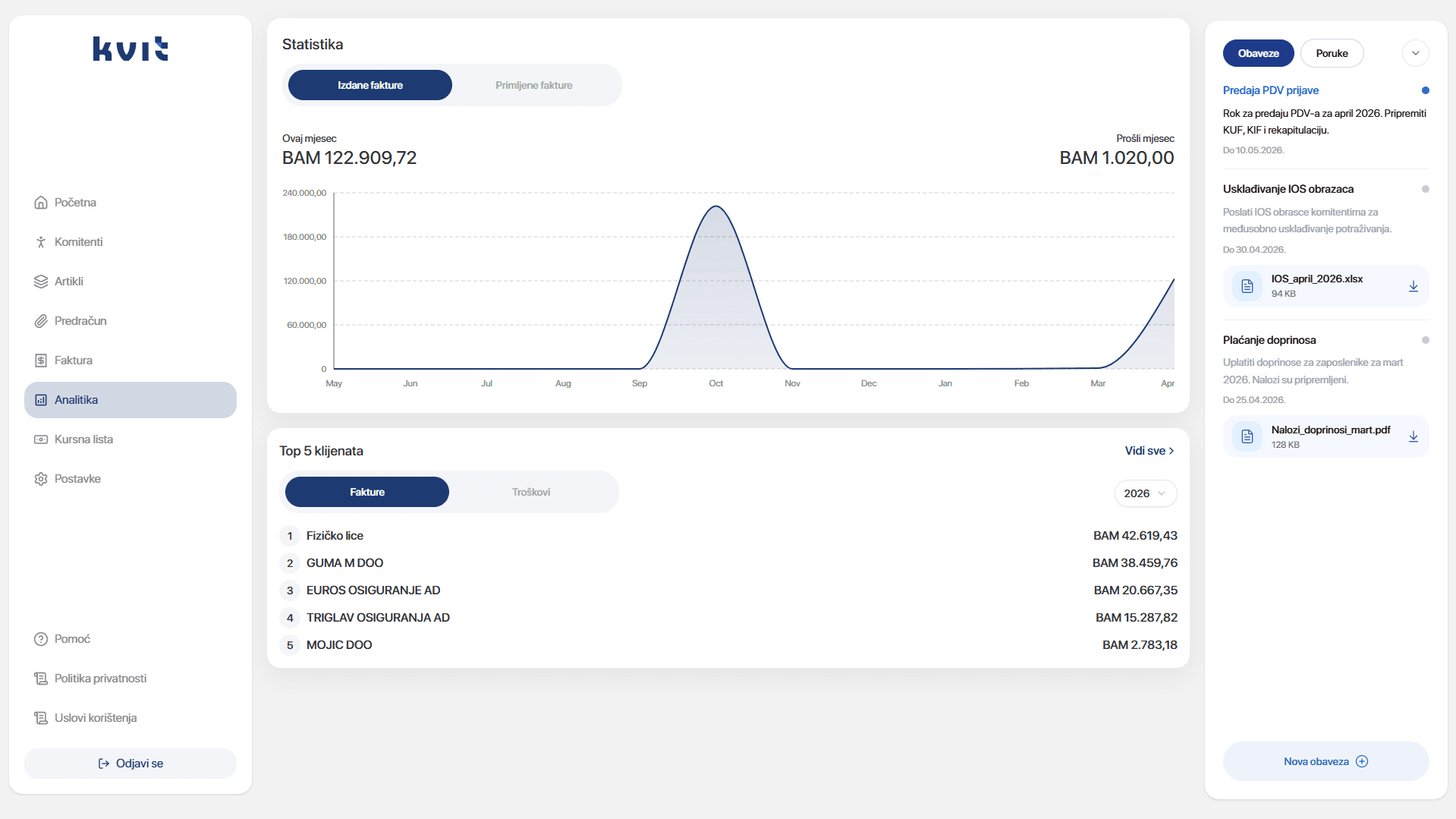This screenshot has width=1456, height=819.
Task: Click the IOS_april_2026.xlsx document icon
Action: 1247,286
